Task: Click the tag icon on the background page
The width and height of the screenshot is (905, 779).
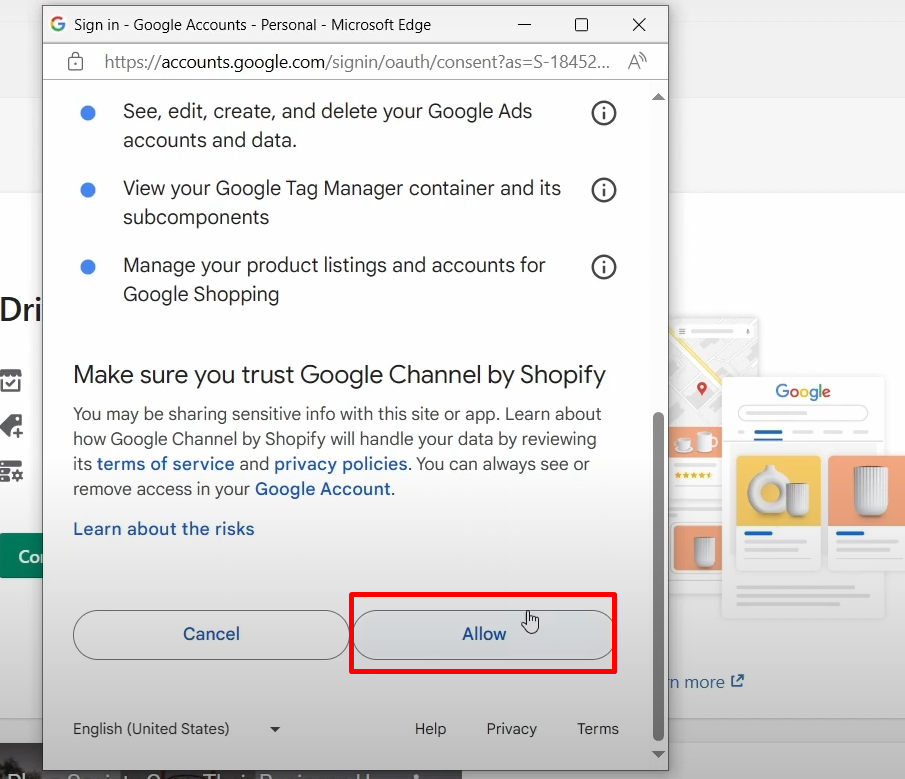Action: click(x=11, y=427)
